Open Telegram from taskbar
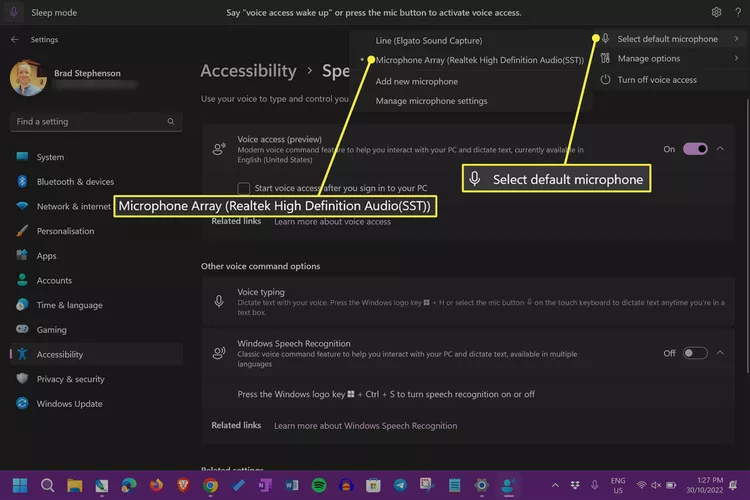Image resolution: width=750 pixels, height=500 pixels. (400, 486)
